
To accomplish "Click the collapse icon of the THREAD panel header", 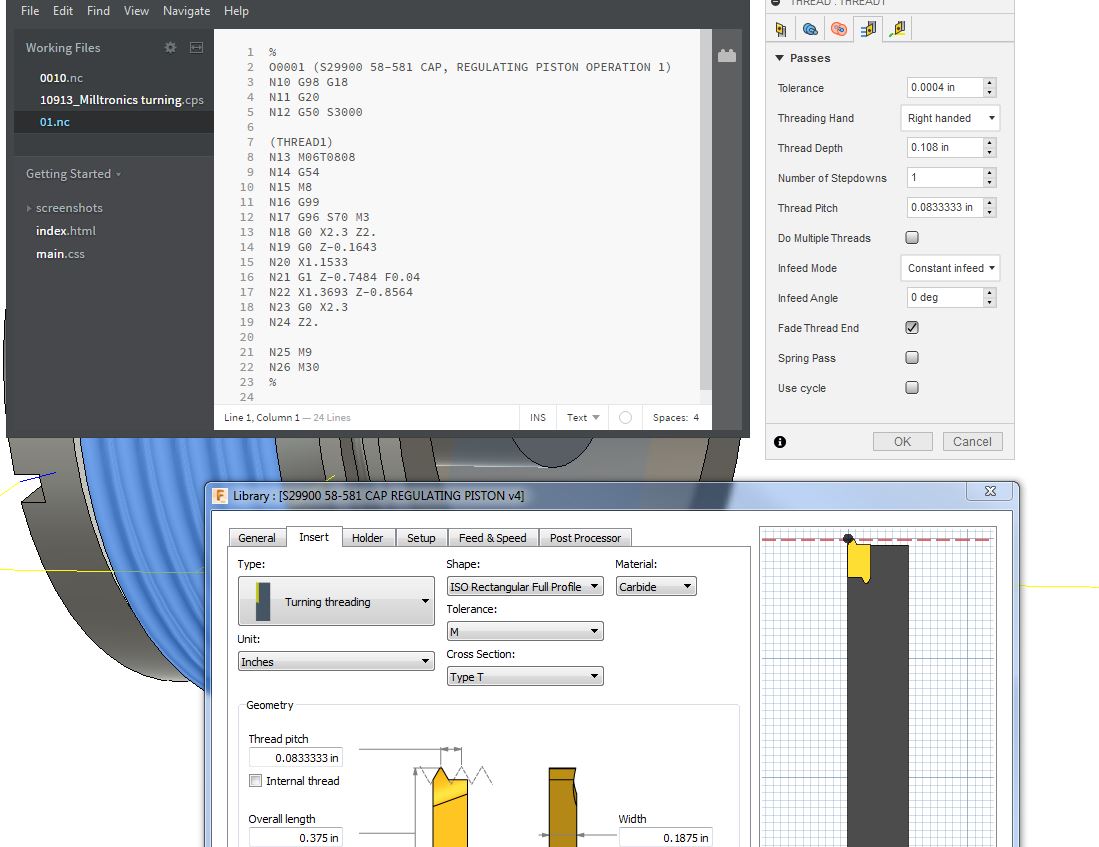I will 775,3.
